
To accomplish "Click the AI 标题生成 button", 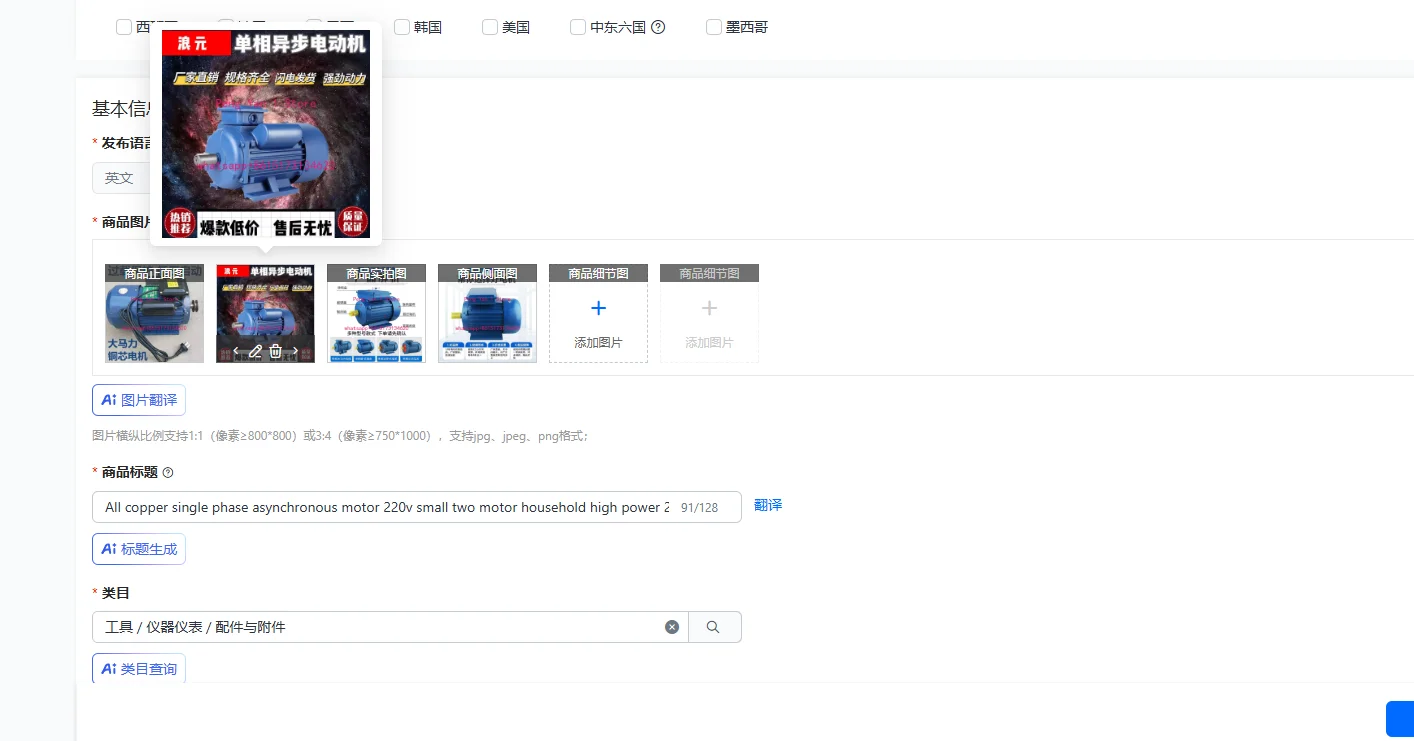I will 139,549.
